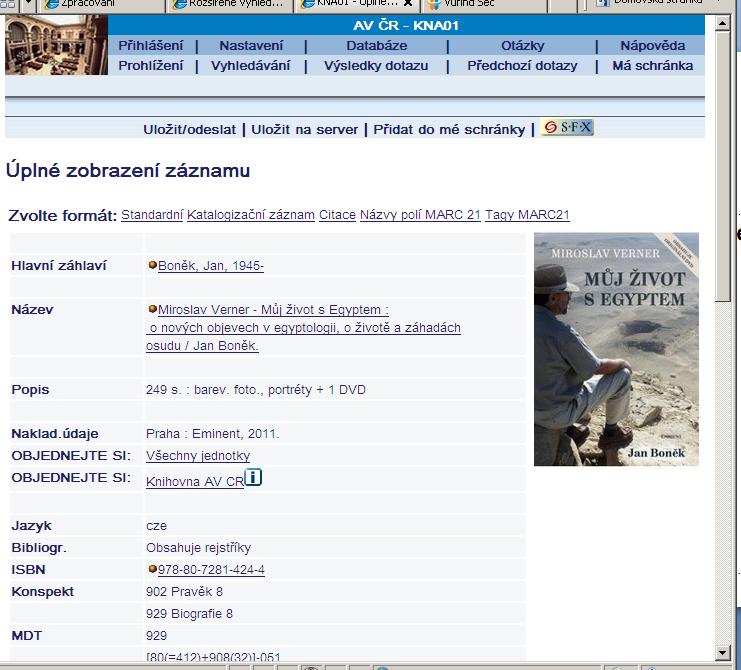741x670 pixels.
Task: Open author link Boněk, Jan, 1945-
Action: click(211, 266)
